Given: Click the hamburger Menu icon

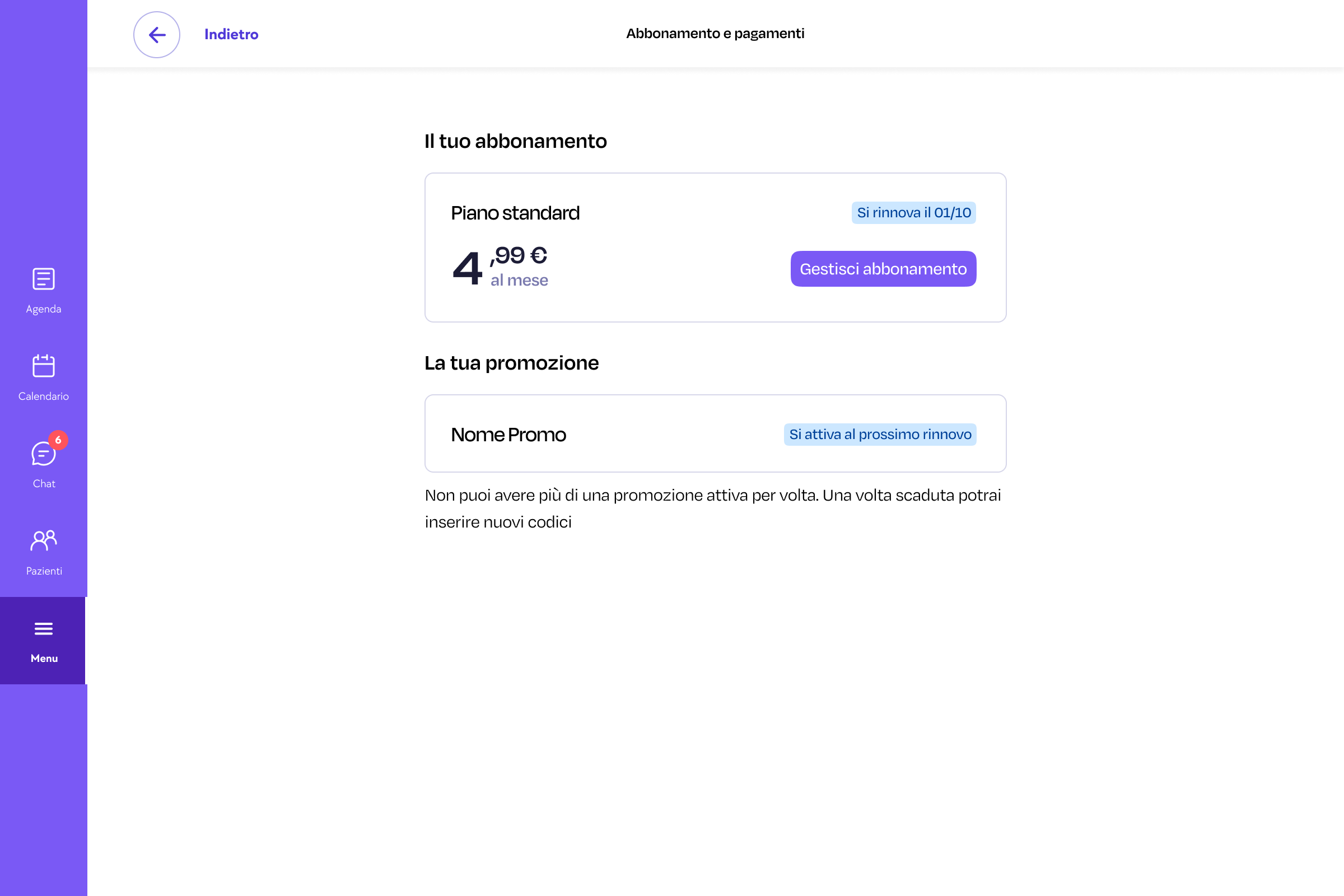Looking at the screenshot, I should click(44, 628).
